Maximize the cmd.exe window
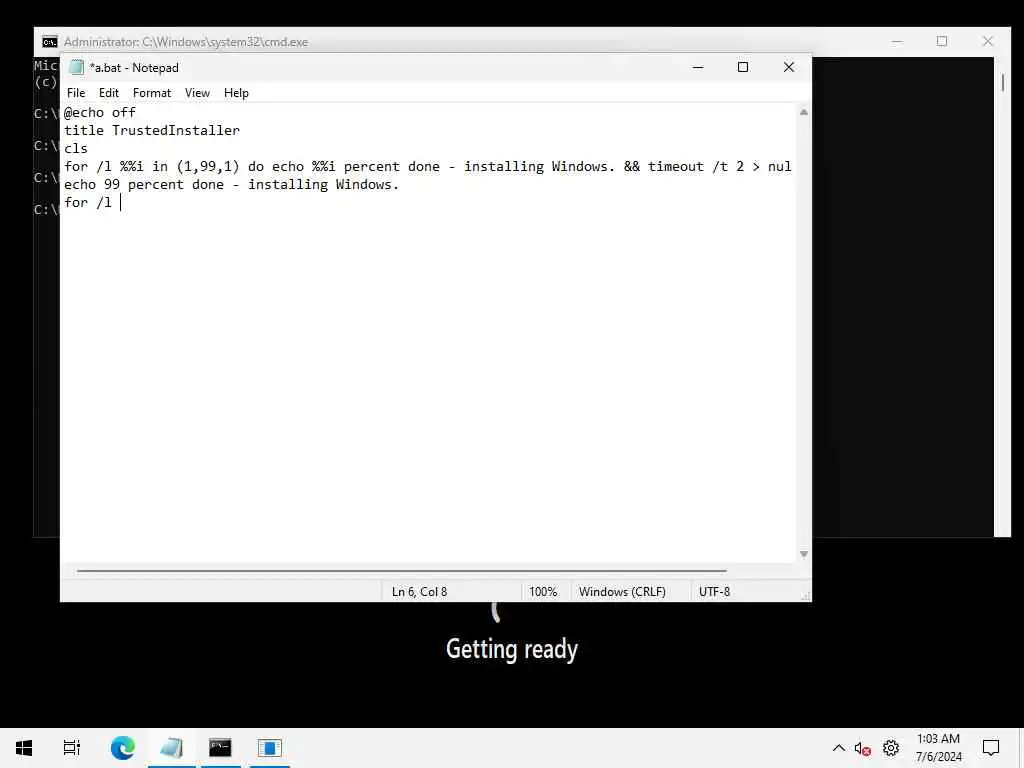Image resolution: width=1024 pixels, height=768 pixels. [x=942, y=42]
